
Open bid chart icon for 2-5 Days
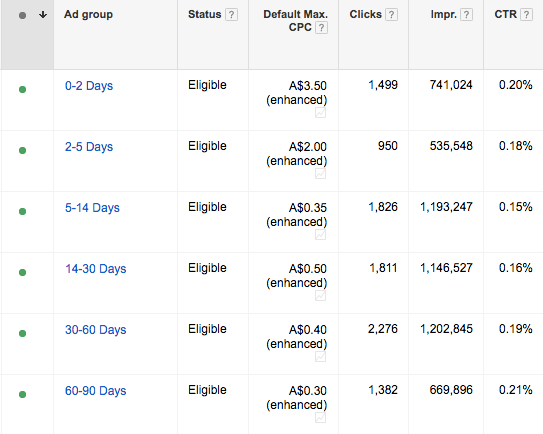pos(321,174)
